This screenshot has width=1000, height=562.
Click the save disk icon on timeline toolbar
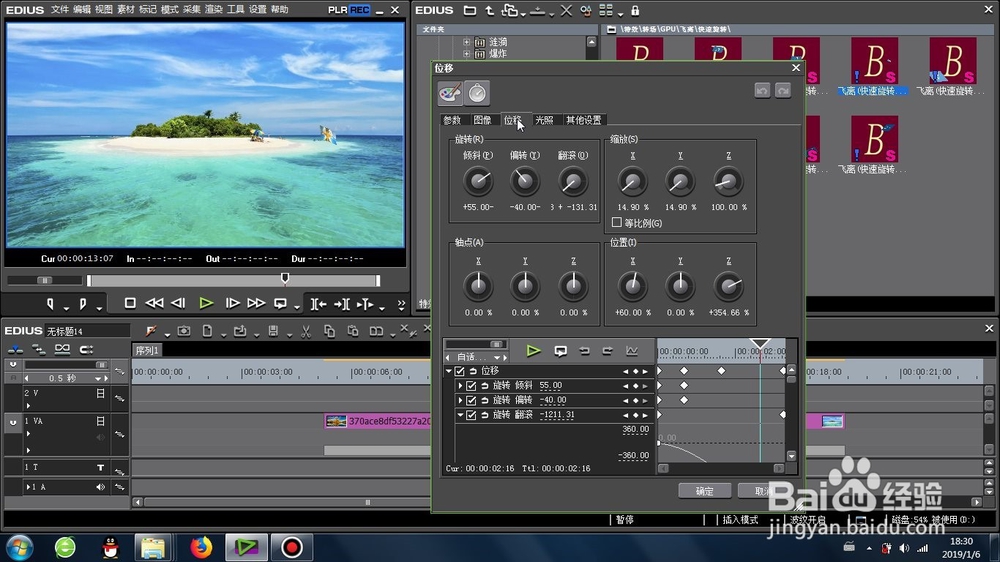273,331
